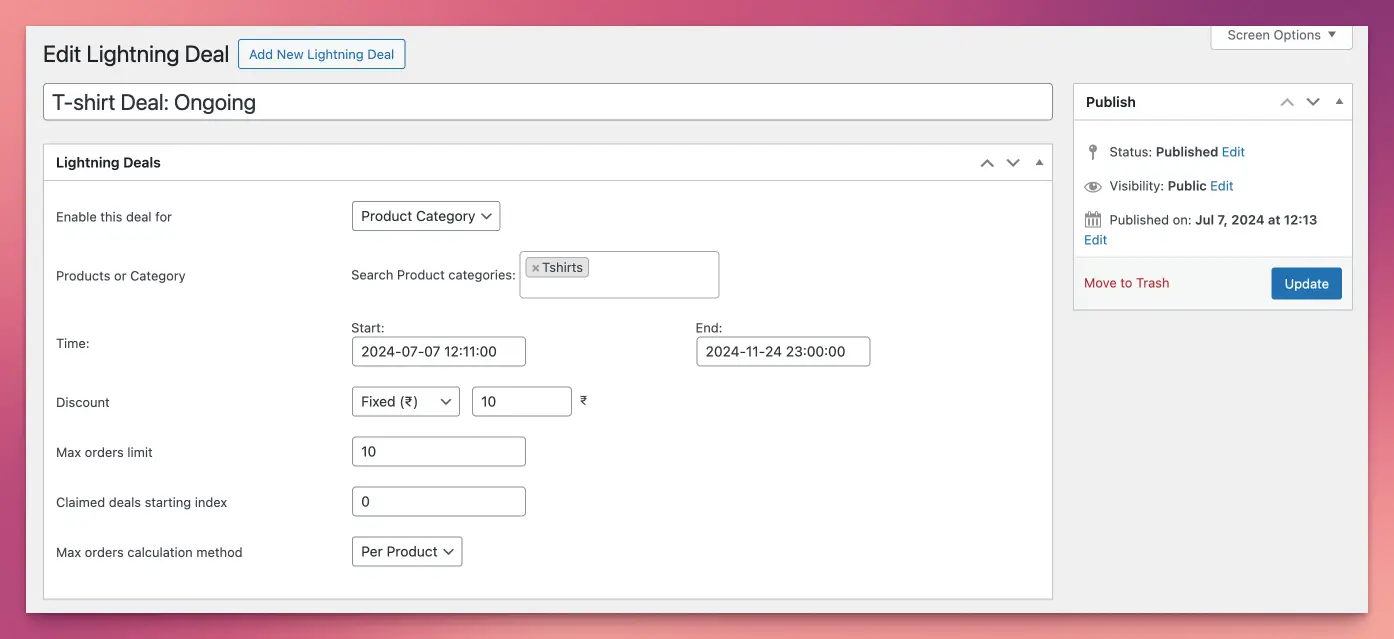Move Lightning Deals panel down arrow
The image size is (1394, 639).
coord(1013,163)
